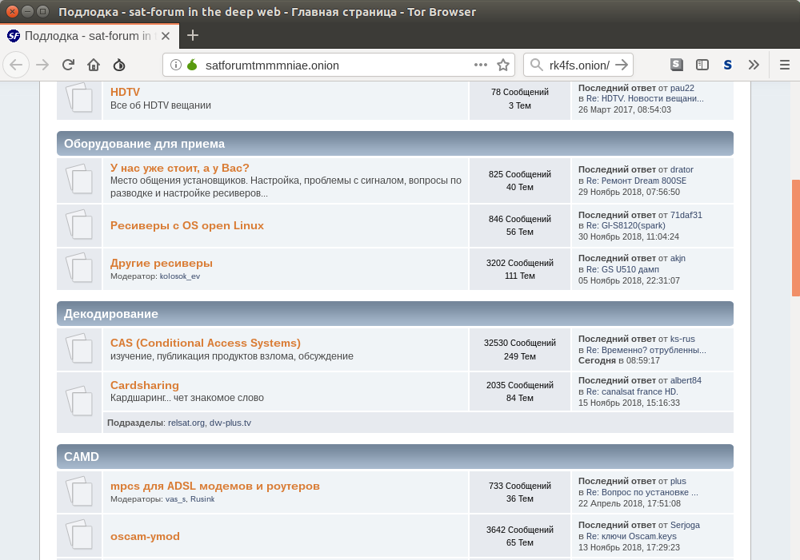The height and width of the screenshot is (560, 800).
Task: Reload the current page
Action: pyautogui.click(x=68, y=65)
